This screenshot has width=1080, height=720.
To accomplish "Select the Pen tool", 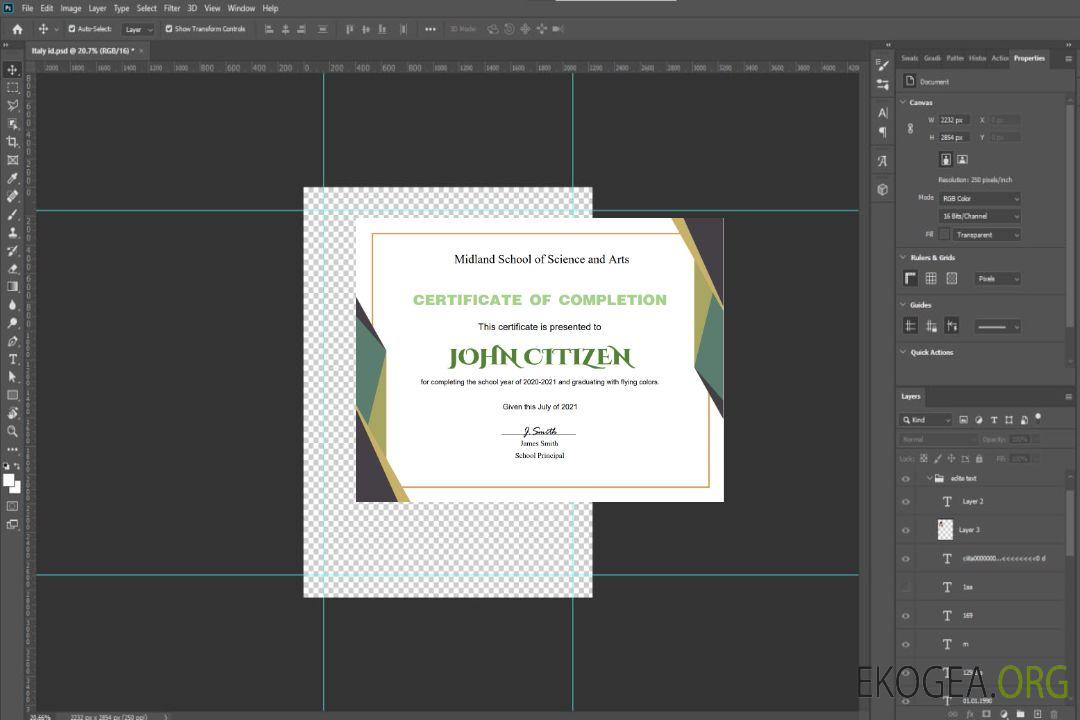I will 12,341.
